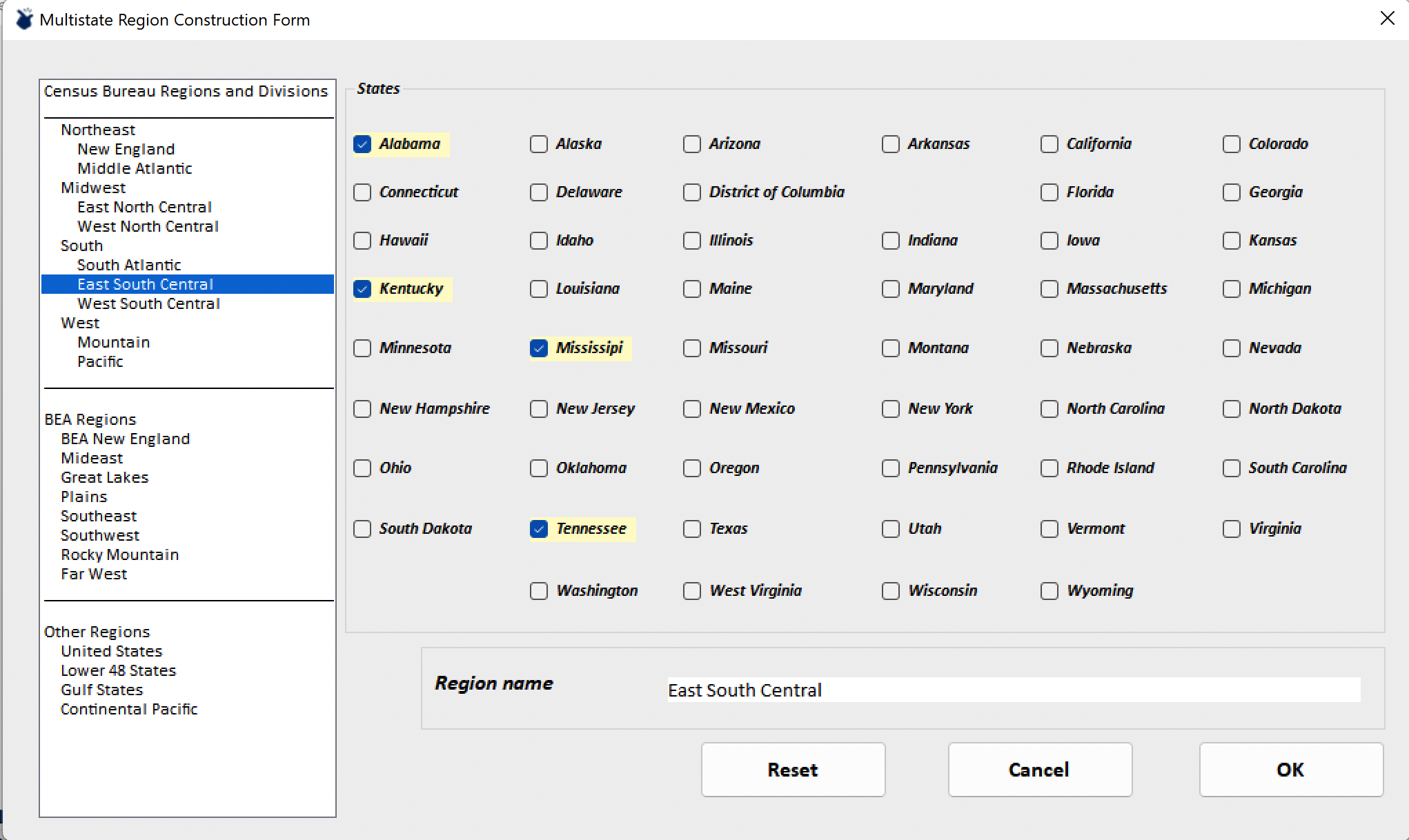Check the North Dakota checkbox
This screenshot has width=1409, height=840.
(x=1232, y=409)
